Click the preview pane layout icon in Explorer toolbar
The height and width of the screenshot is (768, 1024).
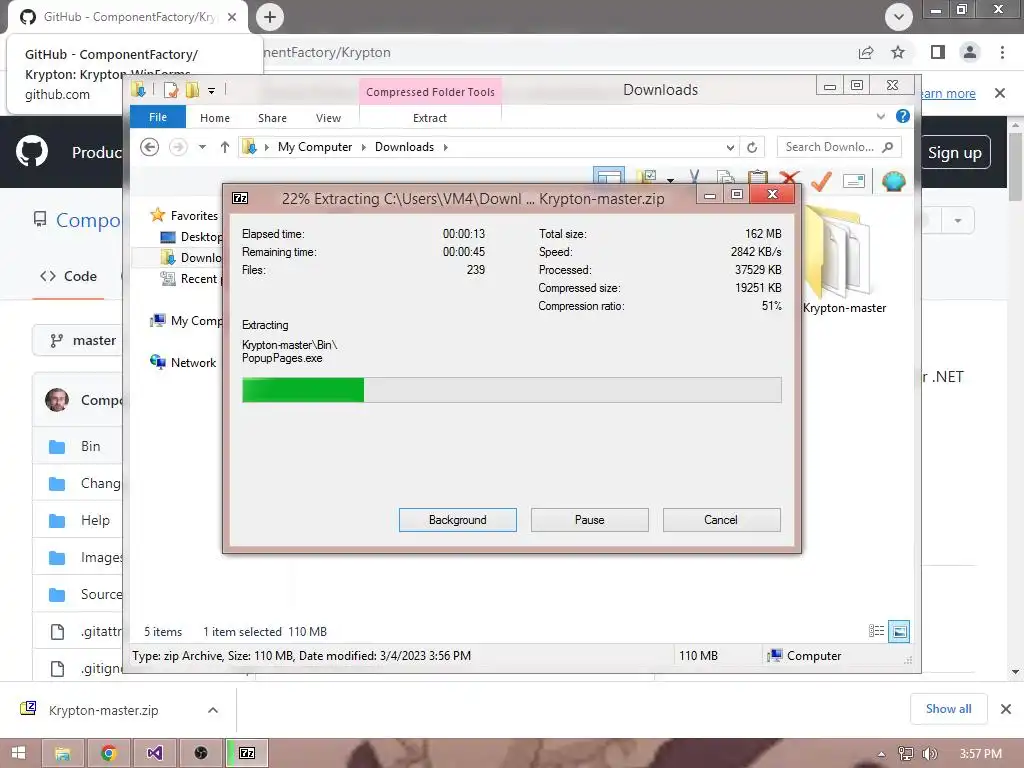point(609,176)
